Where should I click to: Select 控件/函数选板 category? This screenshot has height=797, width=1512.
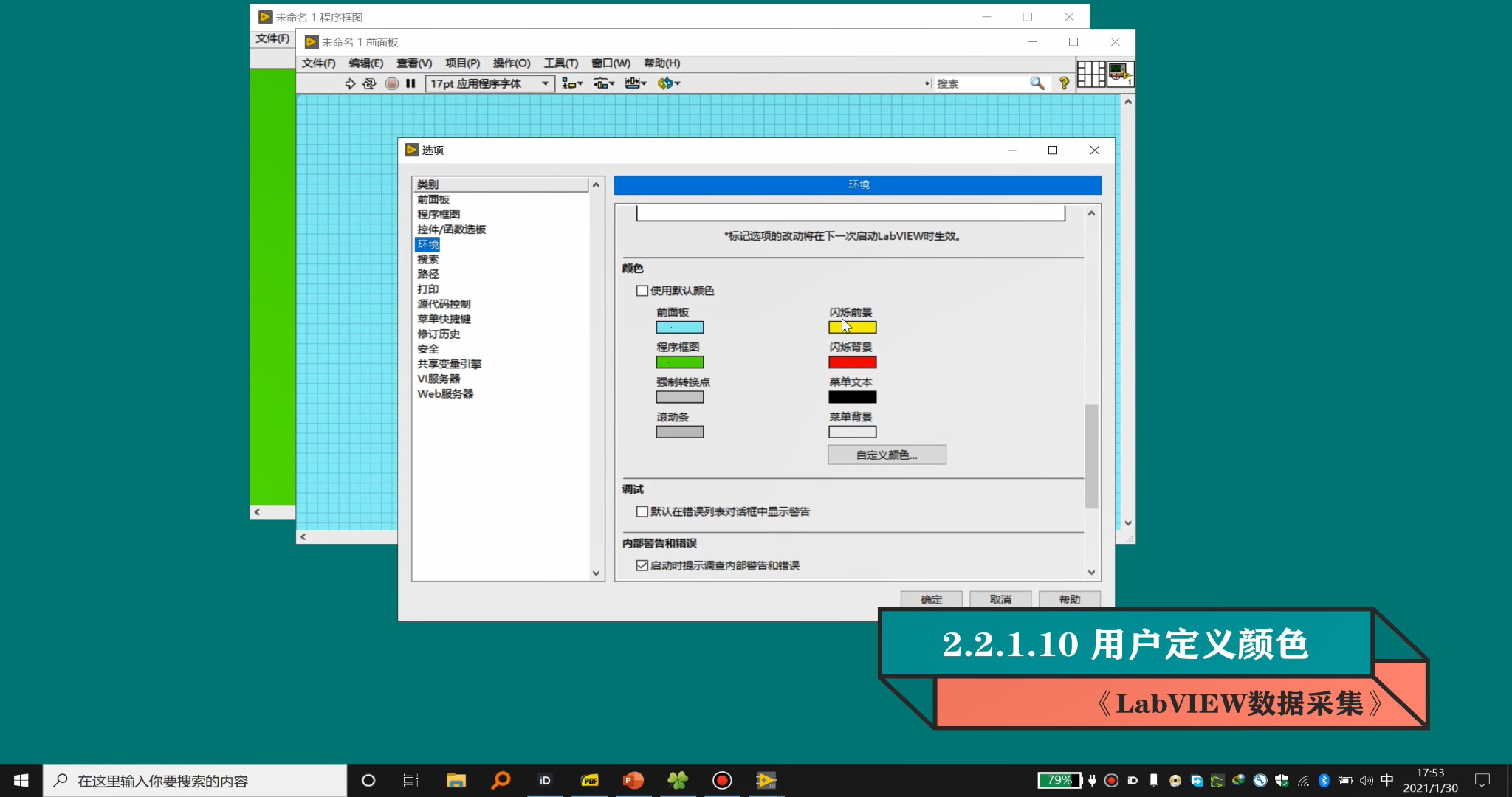[451, 230]
